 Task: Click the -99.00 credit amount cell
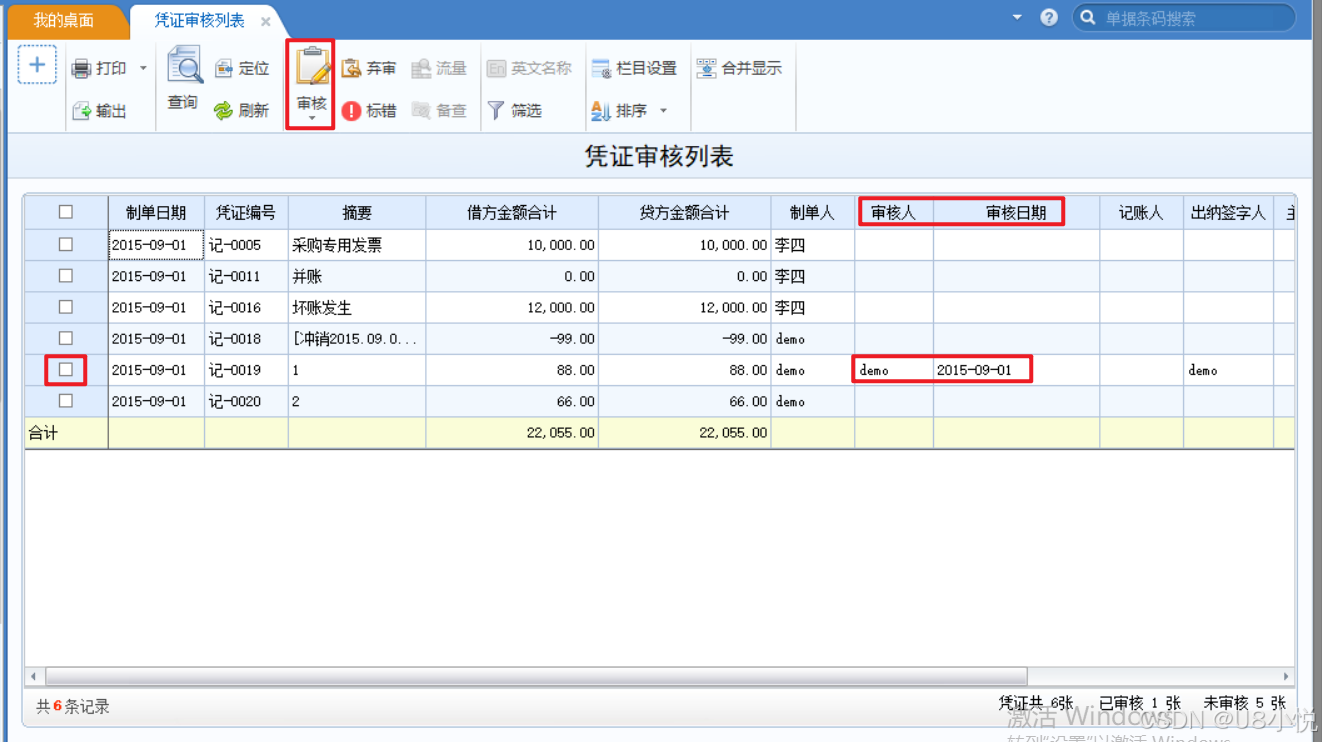(x=685, y=339)
